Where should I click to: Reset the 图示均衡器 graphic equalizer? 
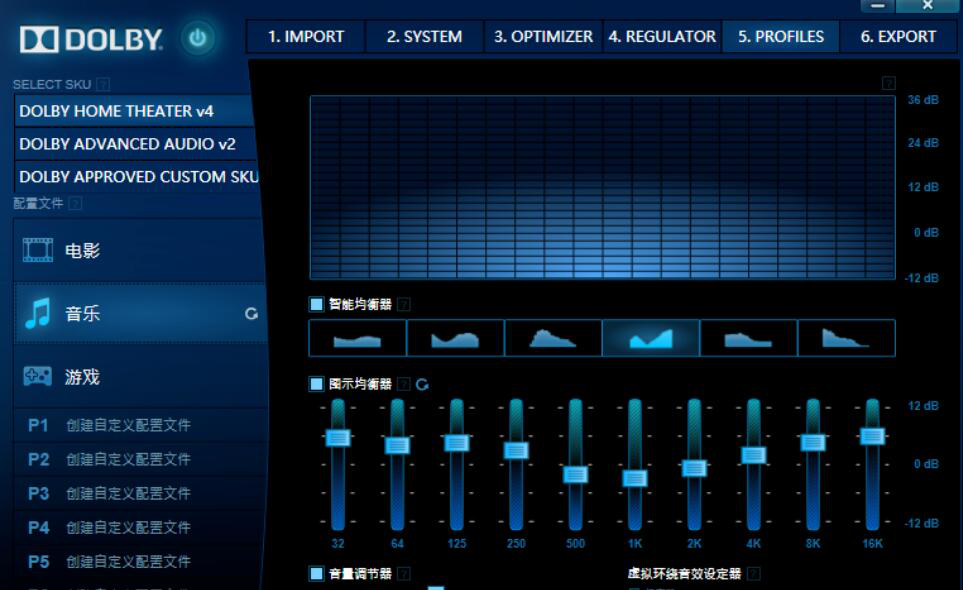coord(422,385)
